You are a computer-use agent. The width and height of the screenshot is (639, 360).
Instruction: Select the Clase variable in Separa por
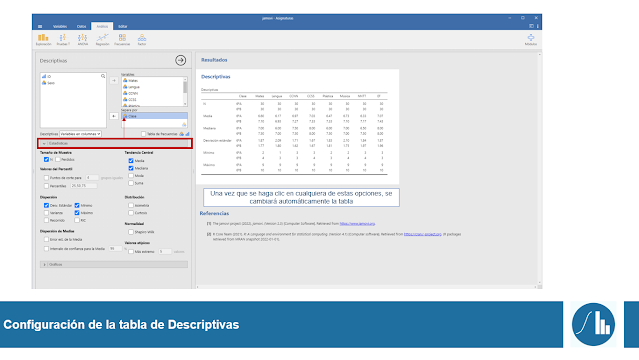pyautogui.click(x=154, y=116)
